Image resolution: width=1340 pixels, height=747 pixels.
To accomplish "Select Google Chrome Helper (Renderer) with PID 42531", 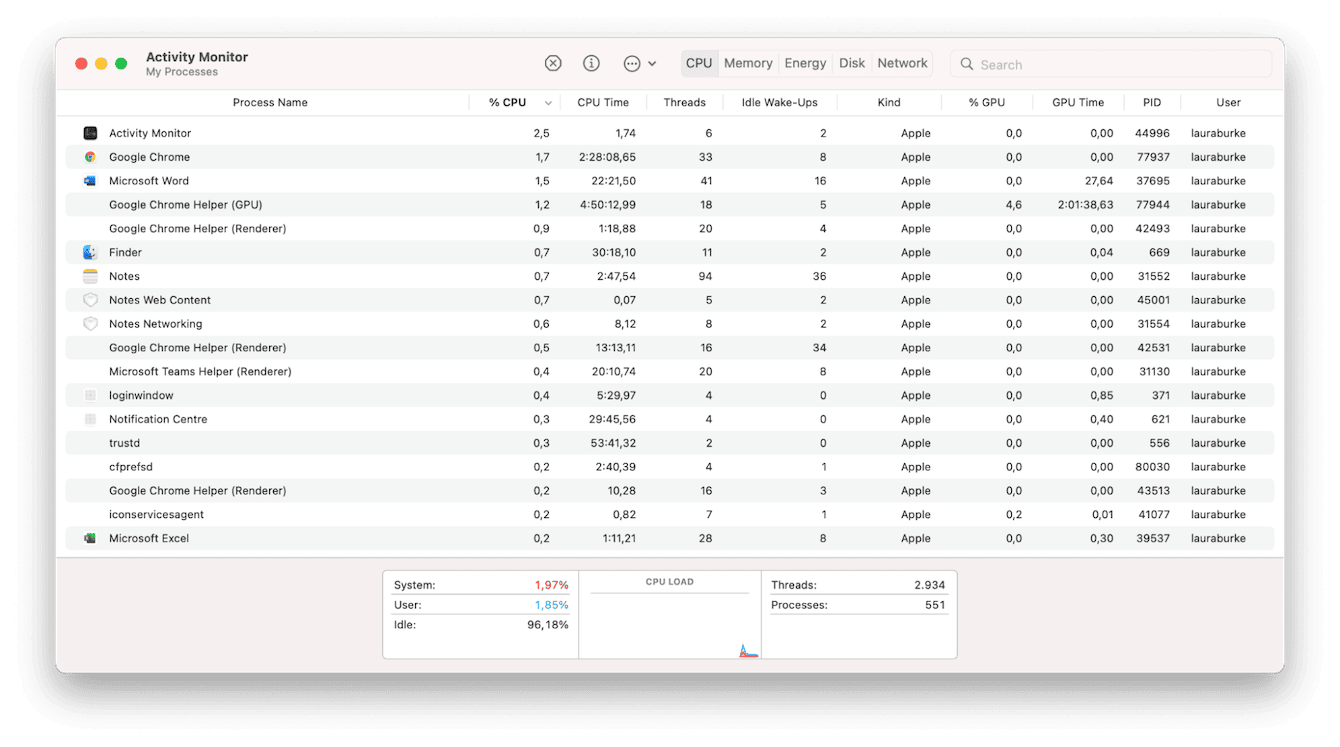I will pyautogui.click(x=670, y=348).
